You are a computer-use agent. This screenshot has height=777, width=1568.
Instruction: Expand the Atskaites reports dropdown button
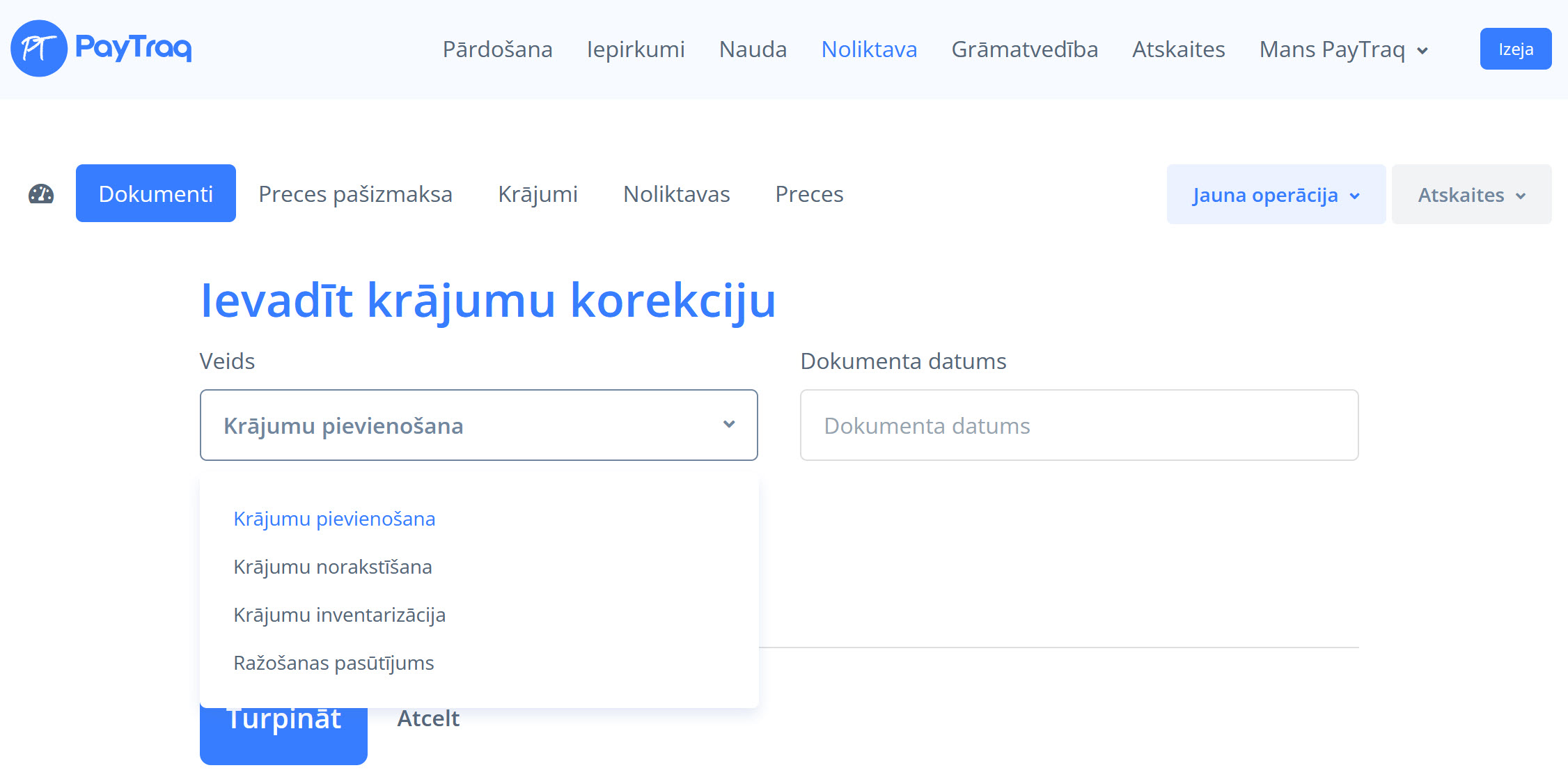pyautogui.click(x=1471, y=195)
